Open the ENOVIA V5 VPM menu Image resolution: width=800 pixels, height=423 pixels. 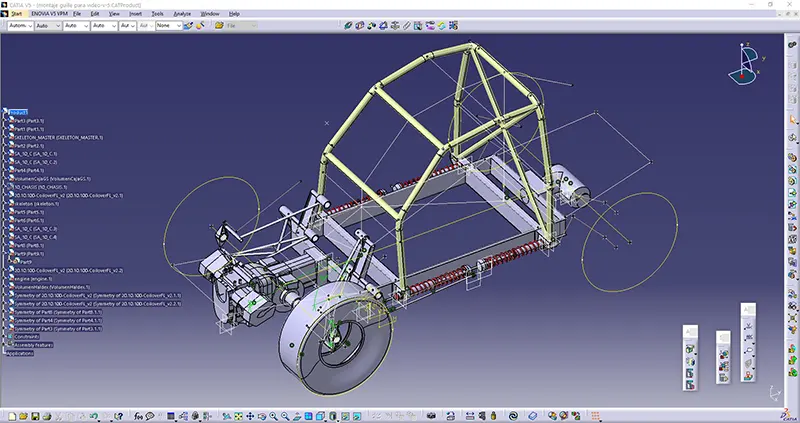click(x=50, y=14)
